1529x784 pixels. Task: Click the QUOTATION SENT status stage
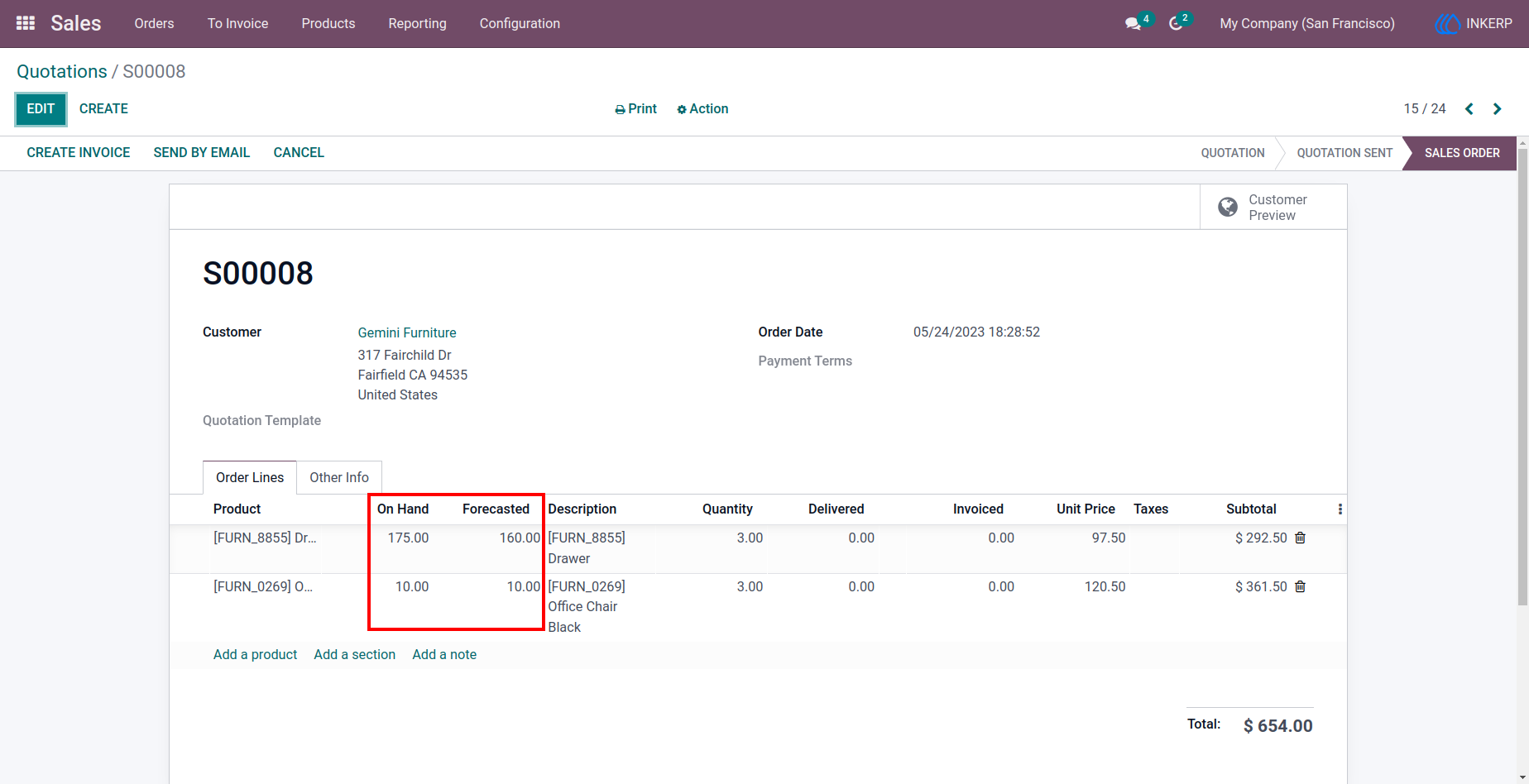pos(1344,153)
